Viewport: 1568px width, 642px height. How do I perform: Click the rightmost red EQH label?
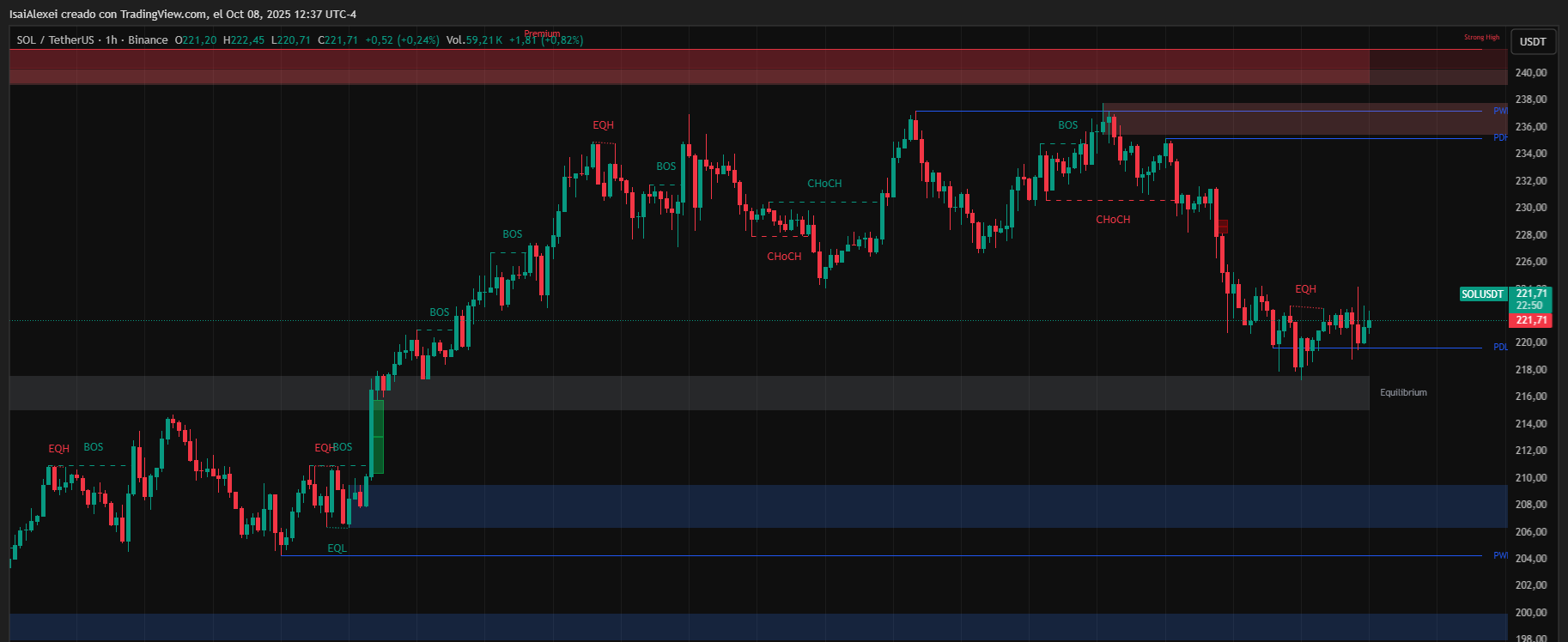(1305, 289)
